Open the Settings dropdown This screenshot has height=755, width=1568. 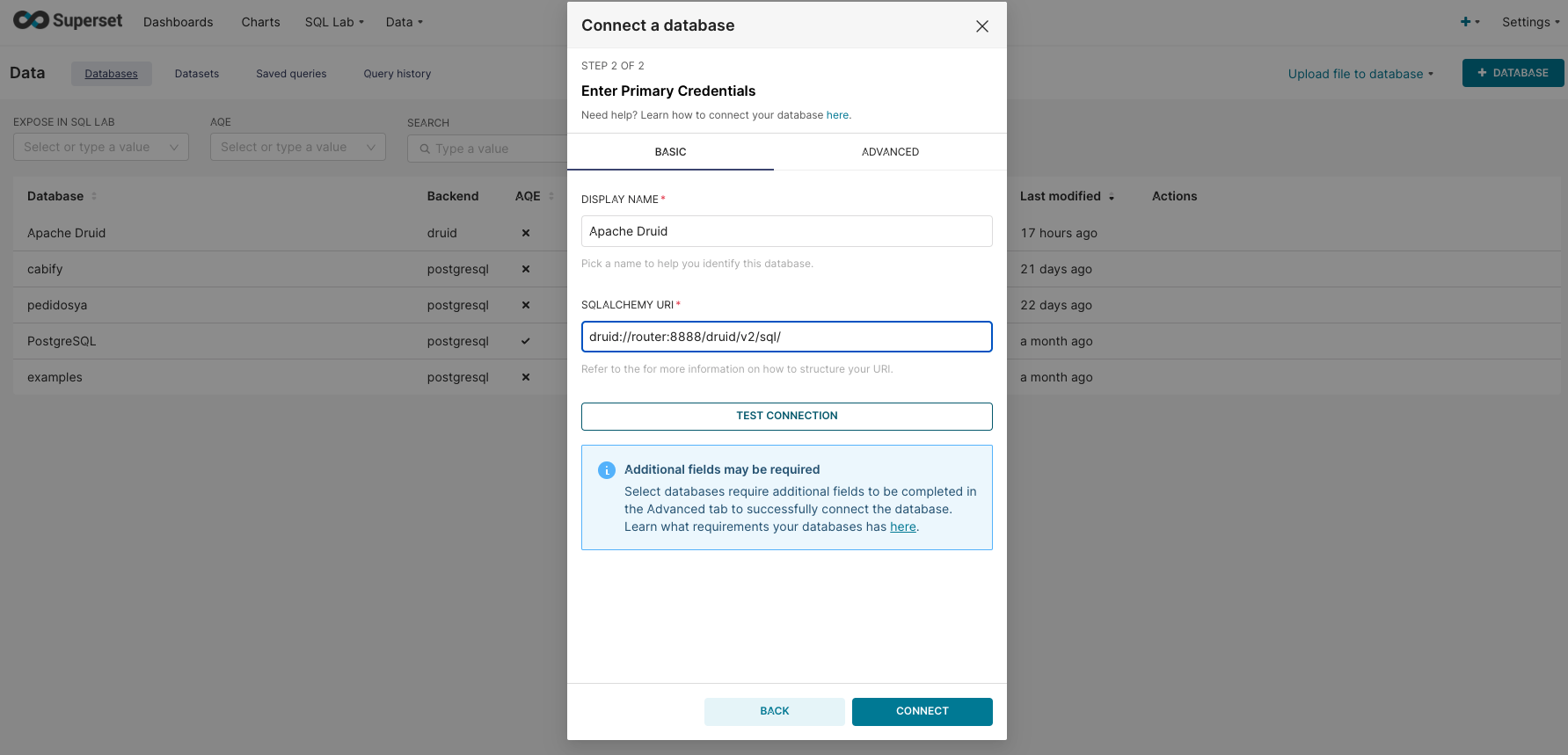pyautogui.click(x=1531, y=22)
